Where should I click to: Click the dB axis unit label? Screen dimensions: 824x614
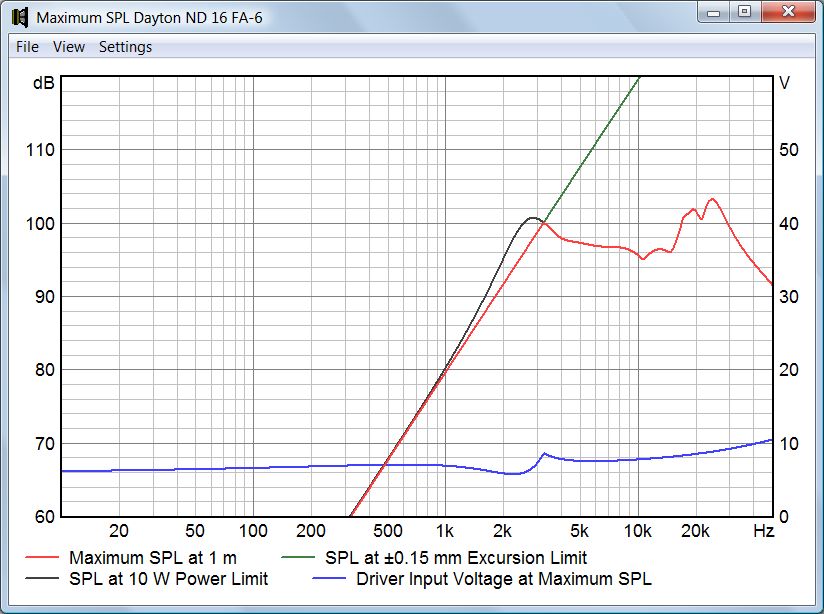pos(44,83)
